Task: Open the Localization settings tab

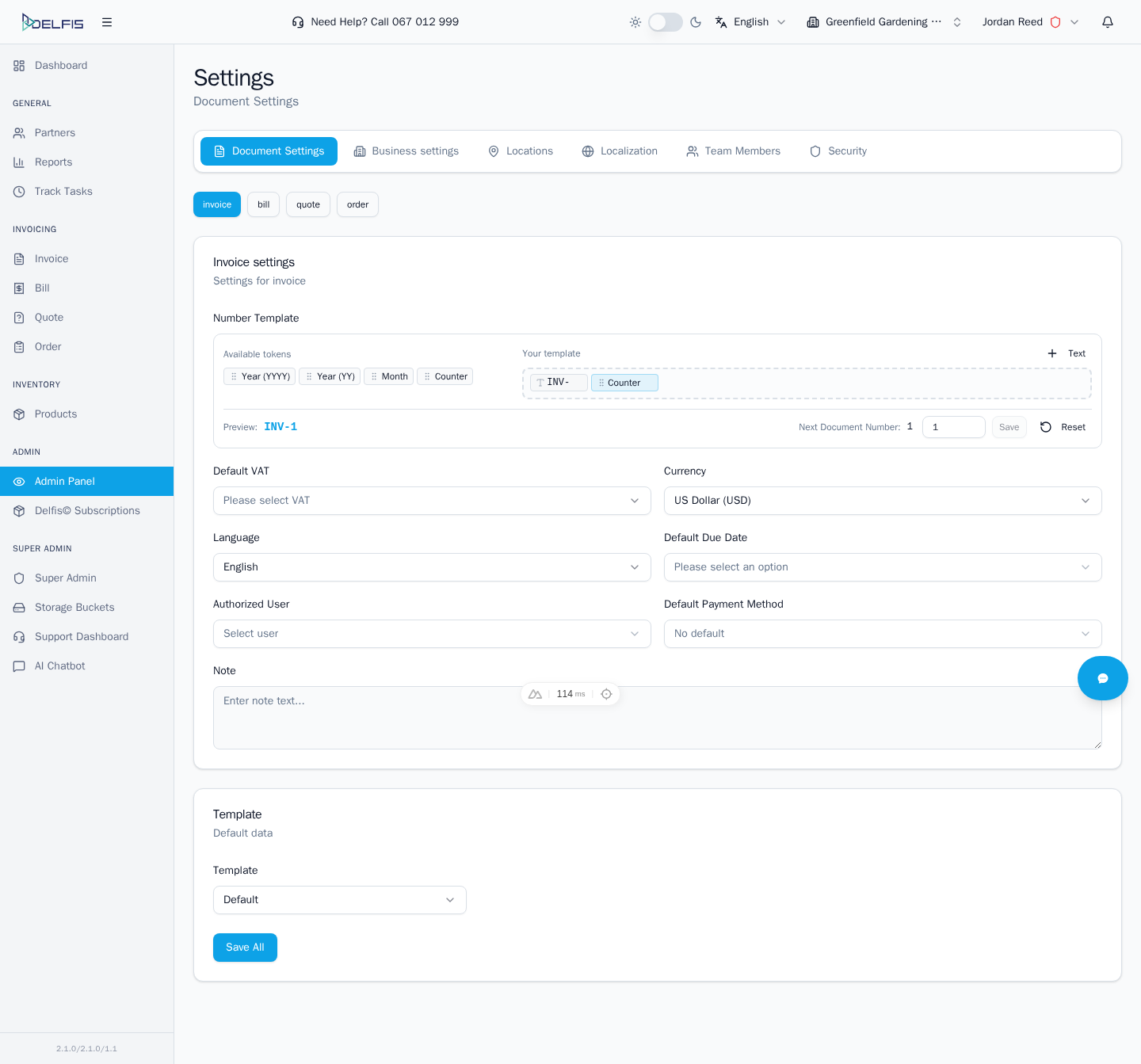Action: click(620, 151)
